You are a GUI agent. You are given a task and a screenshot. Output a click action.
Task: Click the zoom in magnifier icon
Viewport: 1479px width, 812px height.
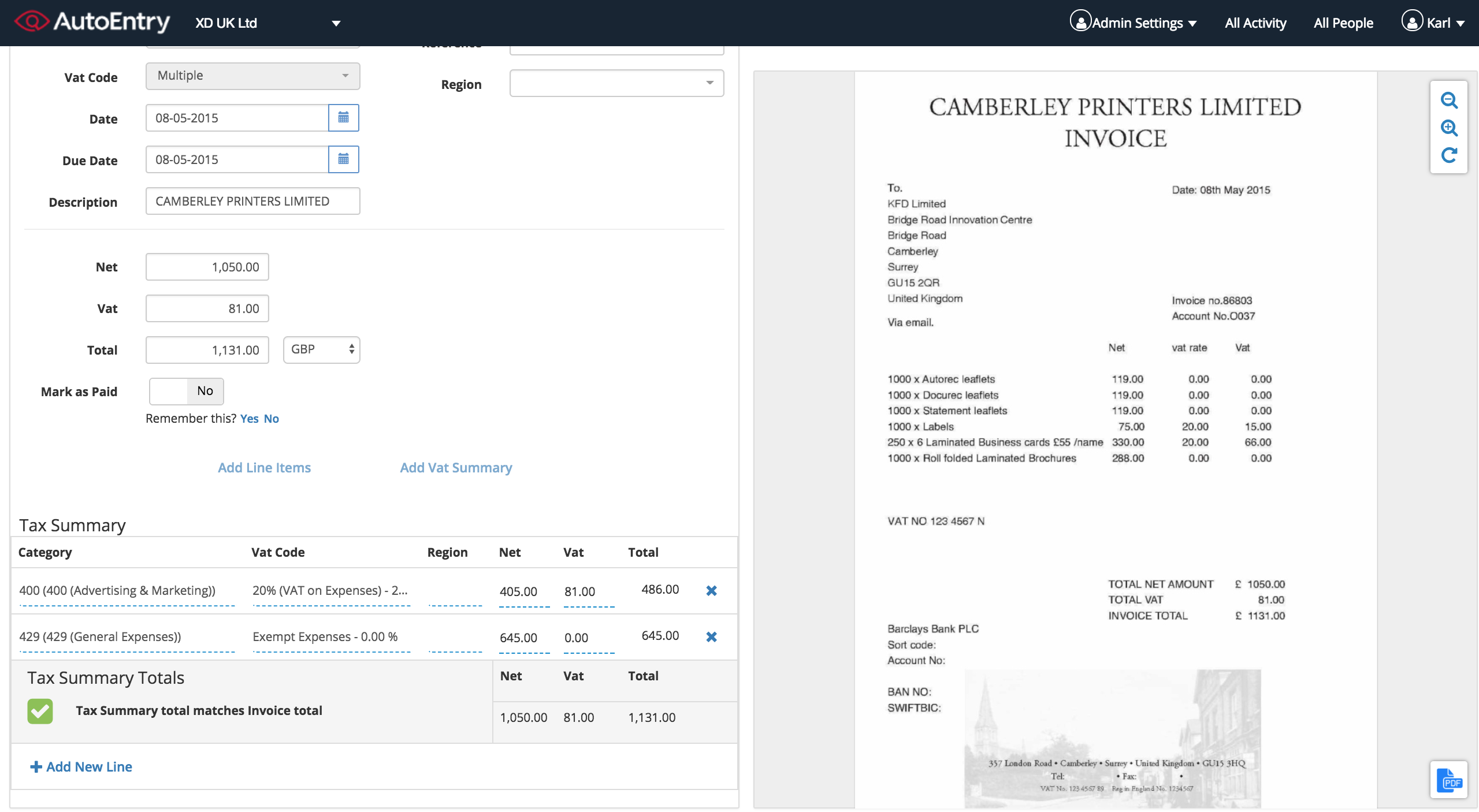point(1448,128)
